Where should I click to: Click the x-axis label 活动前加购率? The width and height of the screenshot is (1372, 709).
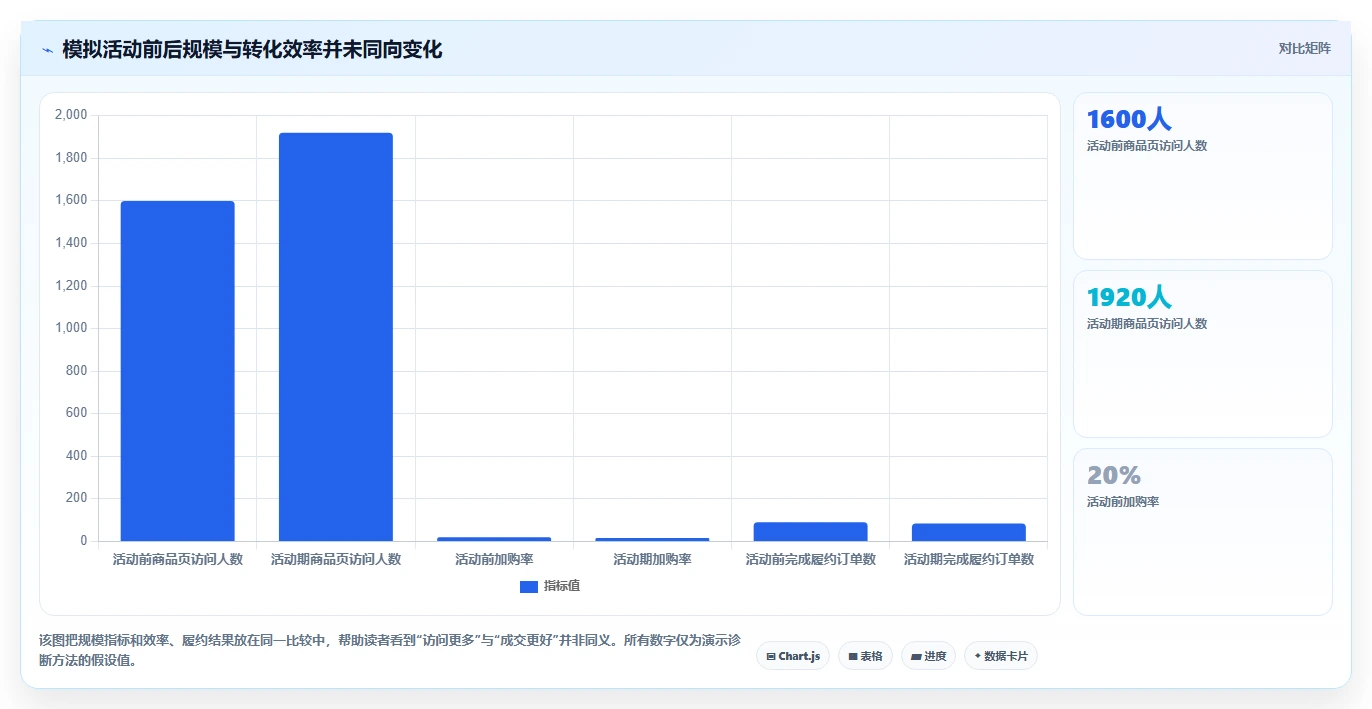tap(494, 560)
